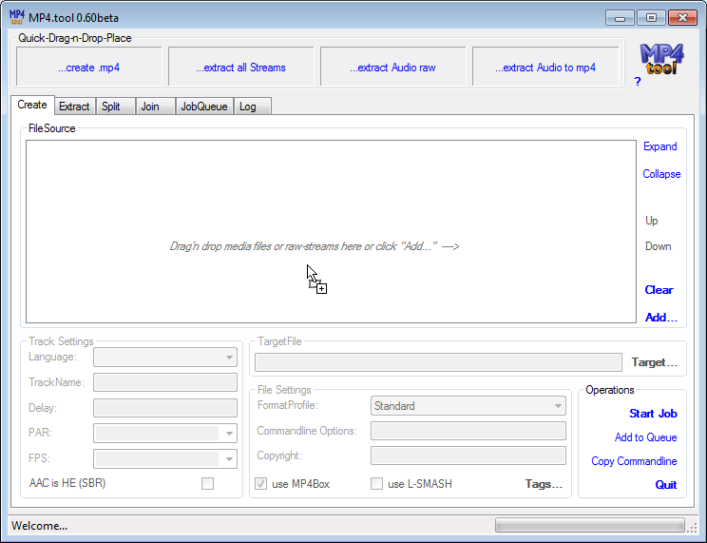Screen dimensions: 707x543
Task: Click the Copyright input field
Action: click(x=468, y=456)
